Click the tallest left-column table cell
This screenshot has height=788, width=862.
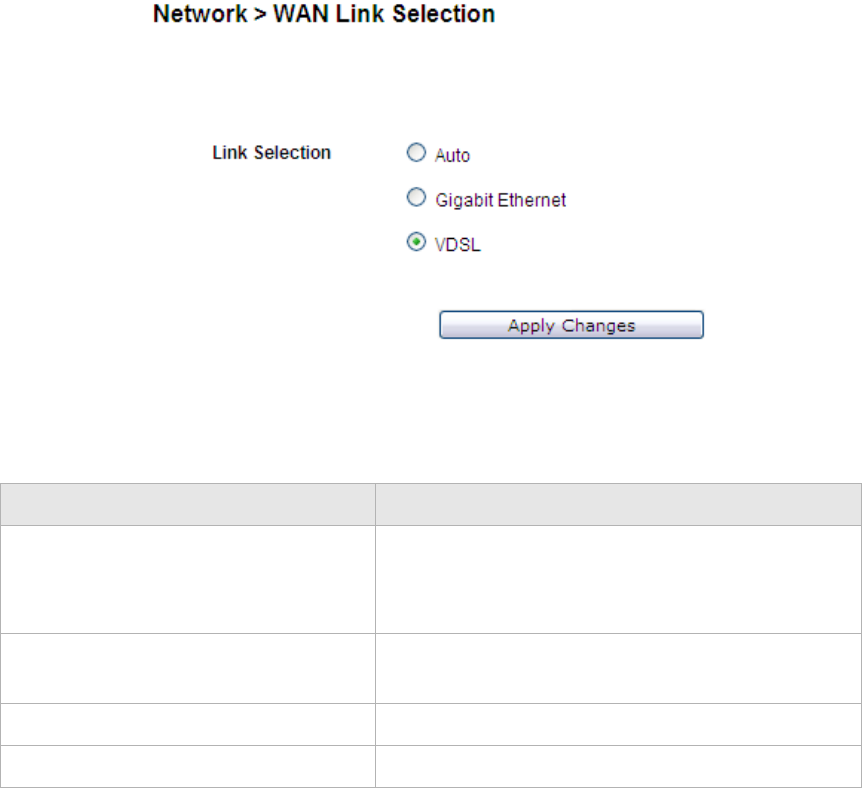coord(188,580)
